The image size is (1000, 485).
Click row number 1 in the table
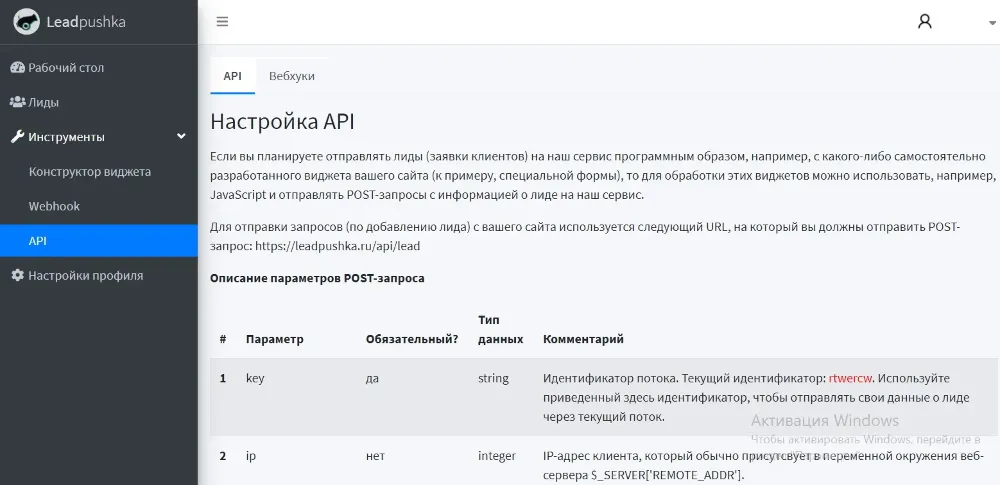pyautogui.click(x=223, y=378)
